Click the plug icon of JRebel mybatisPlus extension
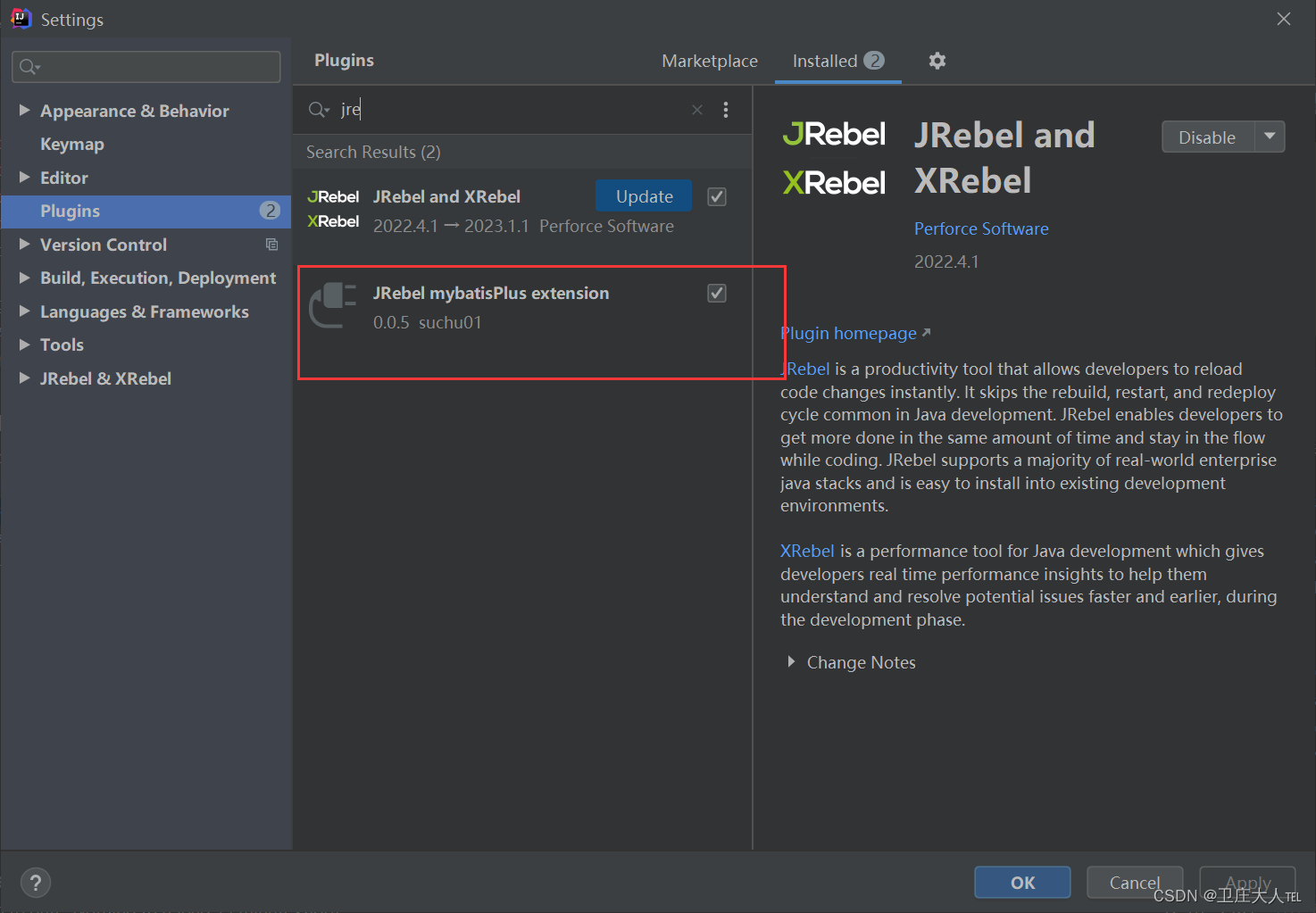Screen dimensions: 1316x913 pos(332,305)
